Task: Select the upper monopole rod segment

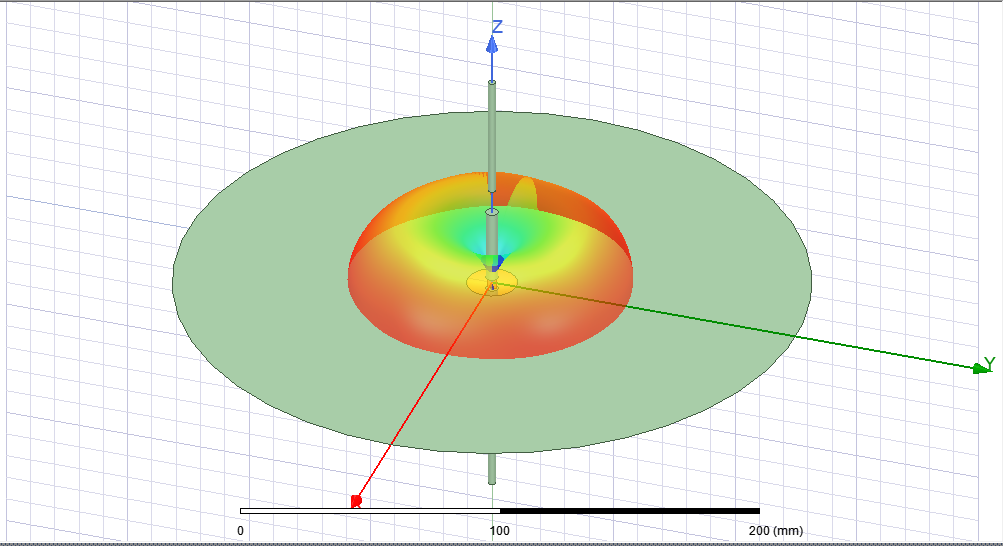Action: pos(492,136)
